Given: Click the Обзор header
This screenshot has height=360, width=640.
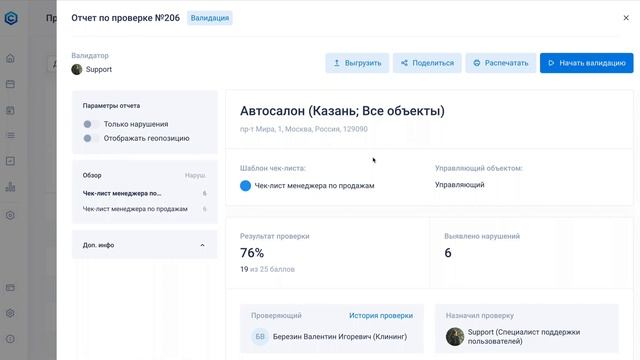Looking at the screenshot, I should [x=92, y=175].
